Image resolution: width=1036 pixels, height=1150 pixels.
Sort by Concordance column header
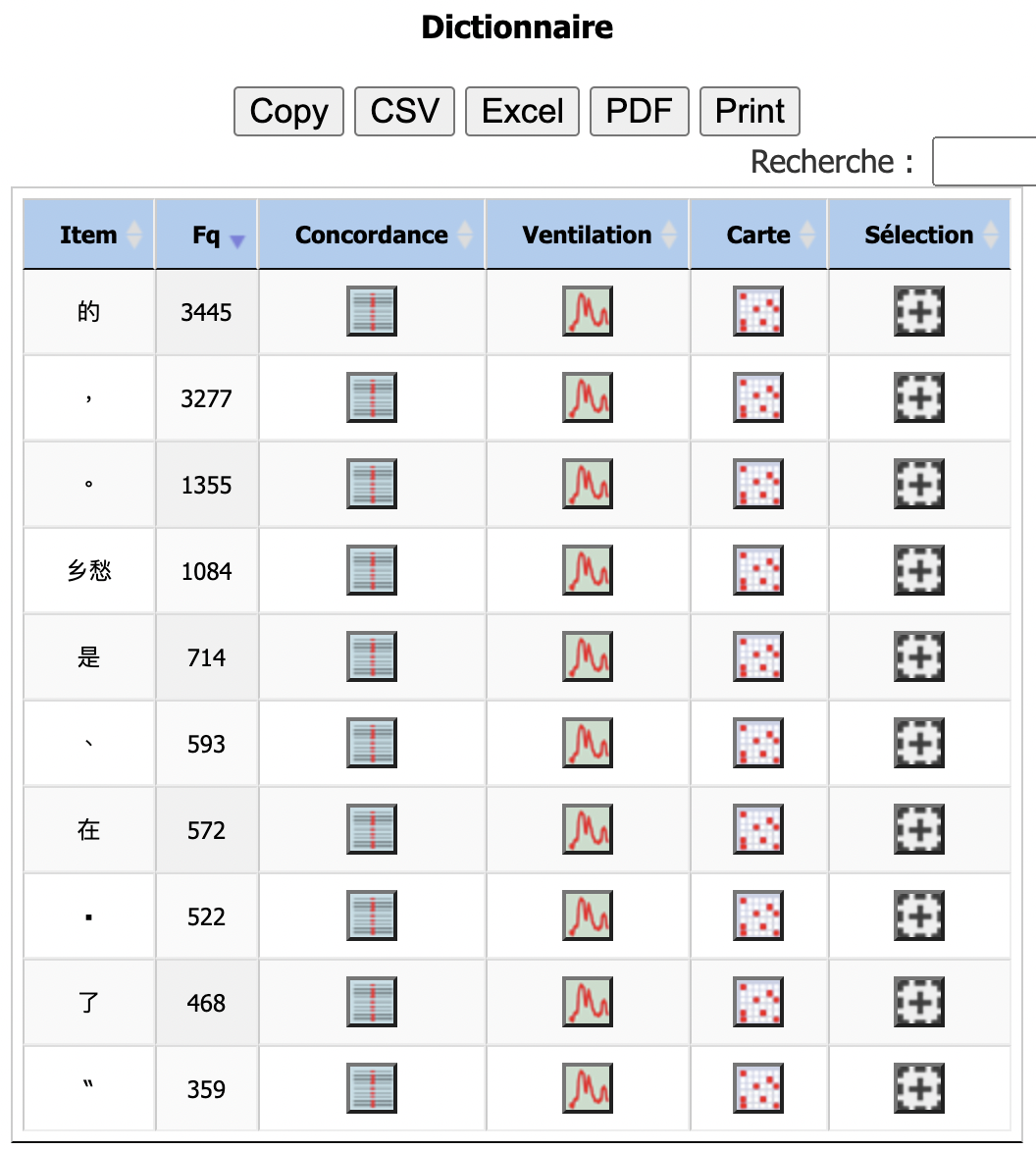click(372, 235)
